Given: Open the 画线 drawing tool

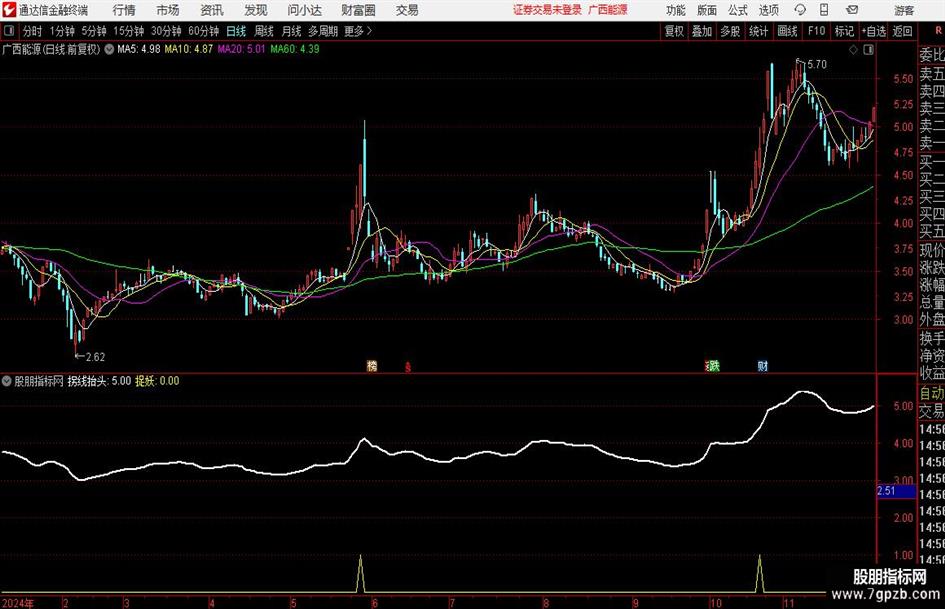Looking at the screenshot, I should click(x=787, y=31).
